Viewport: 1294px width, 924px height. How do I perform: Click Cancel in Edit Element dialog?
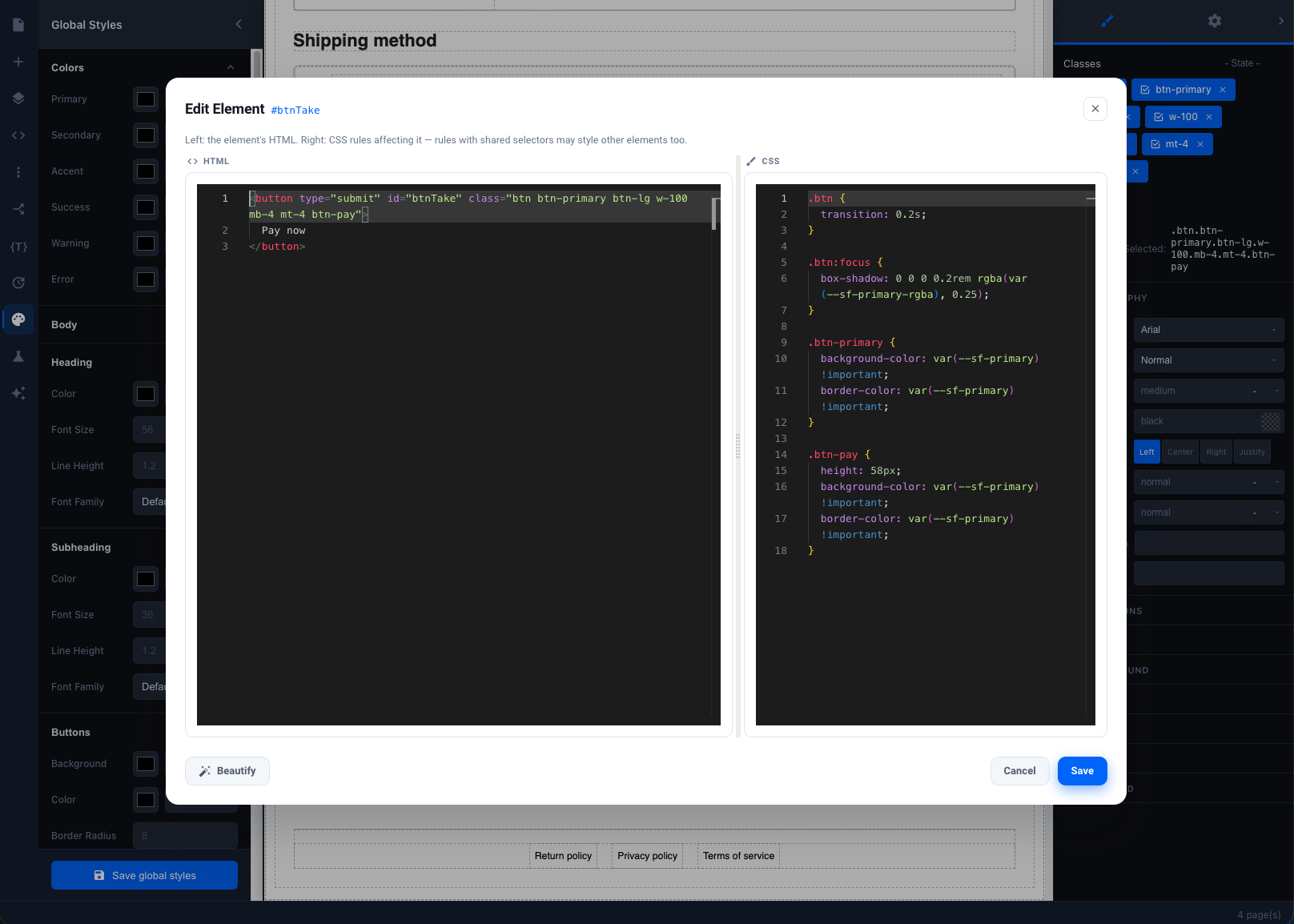(1019, 771)
